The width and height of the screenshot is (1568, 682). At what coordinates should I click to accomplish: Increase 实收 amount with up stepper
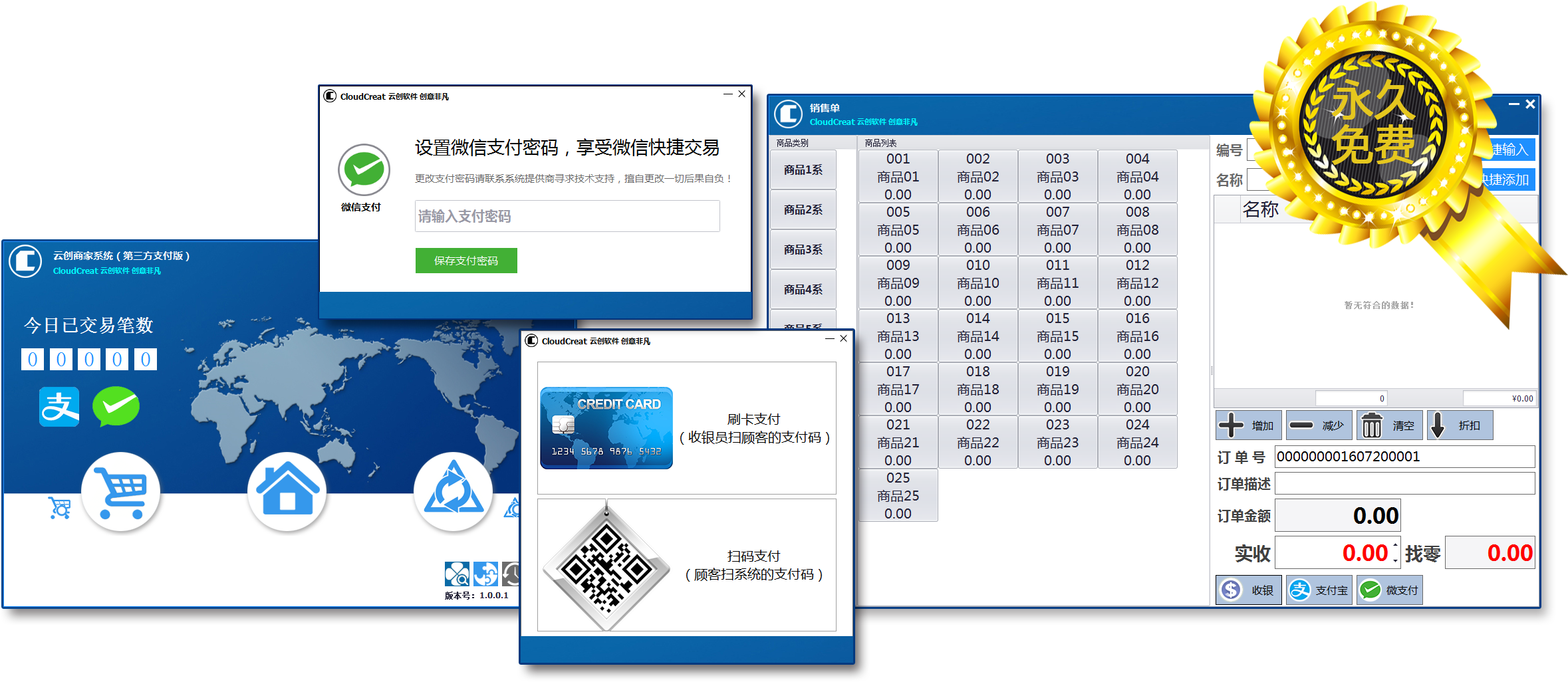1395,545
